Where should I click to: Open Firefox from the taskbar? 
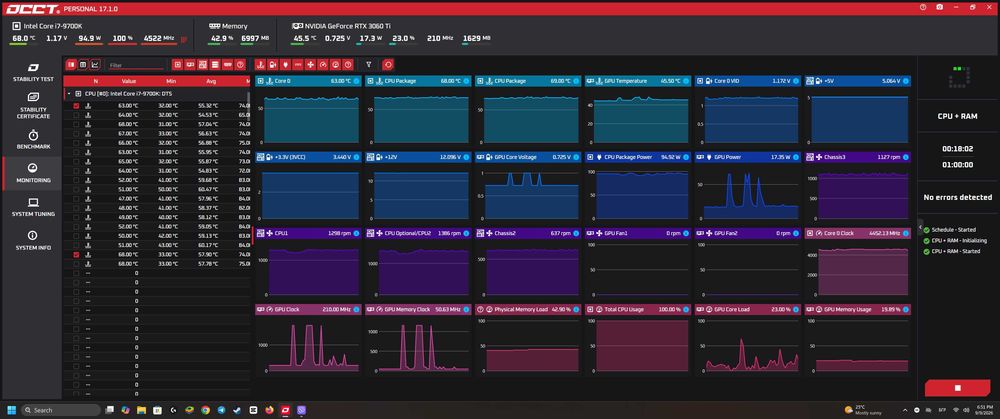click(269, 410)
